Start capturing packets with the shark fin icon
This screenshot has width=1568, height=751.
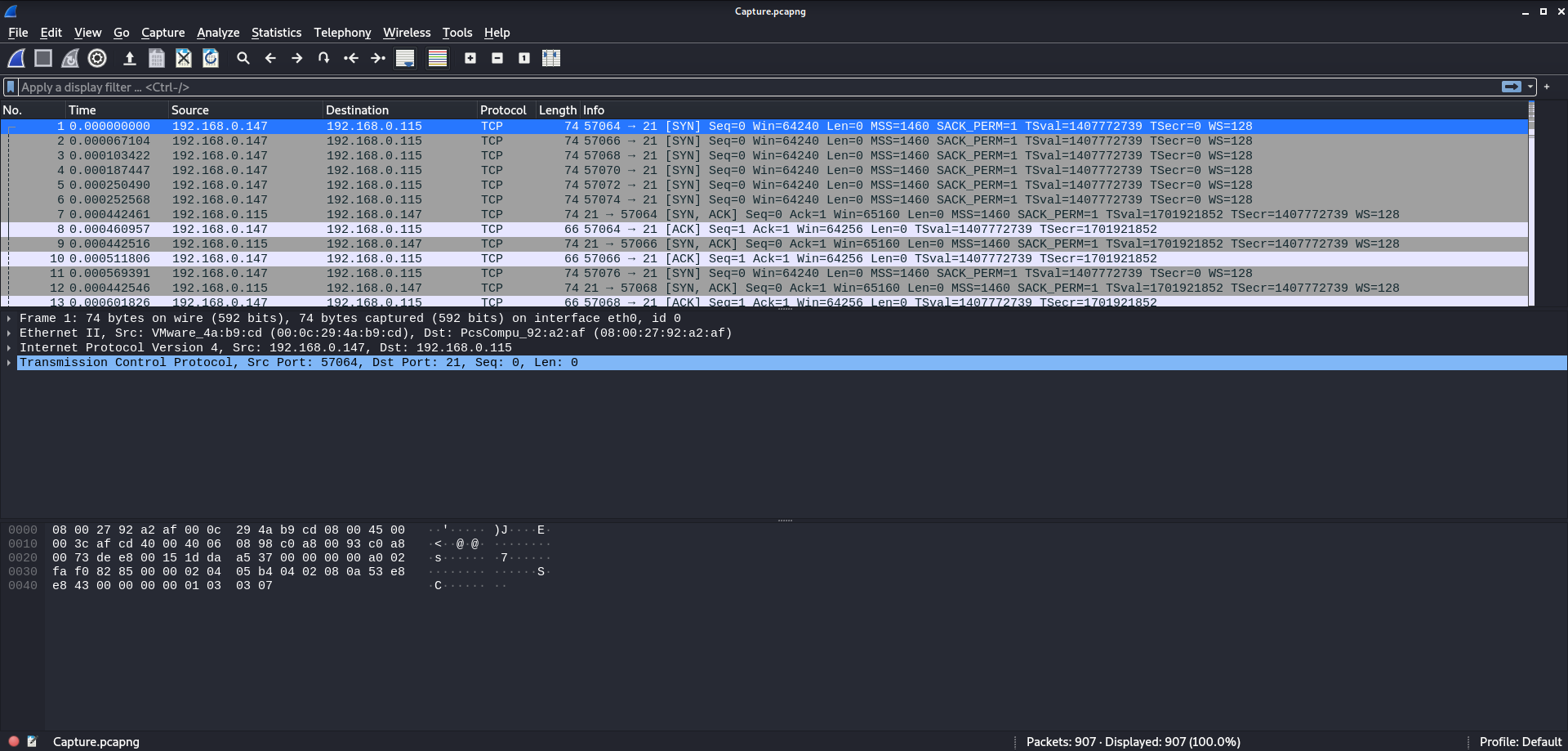16,58
